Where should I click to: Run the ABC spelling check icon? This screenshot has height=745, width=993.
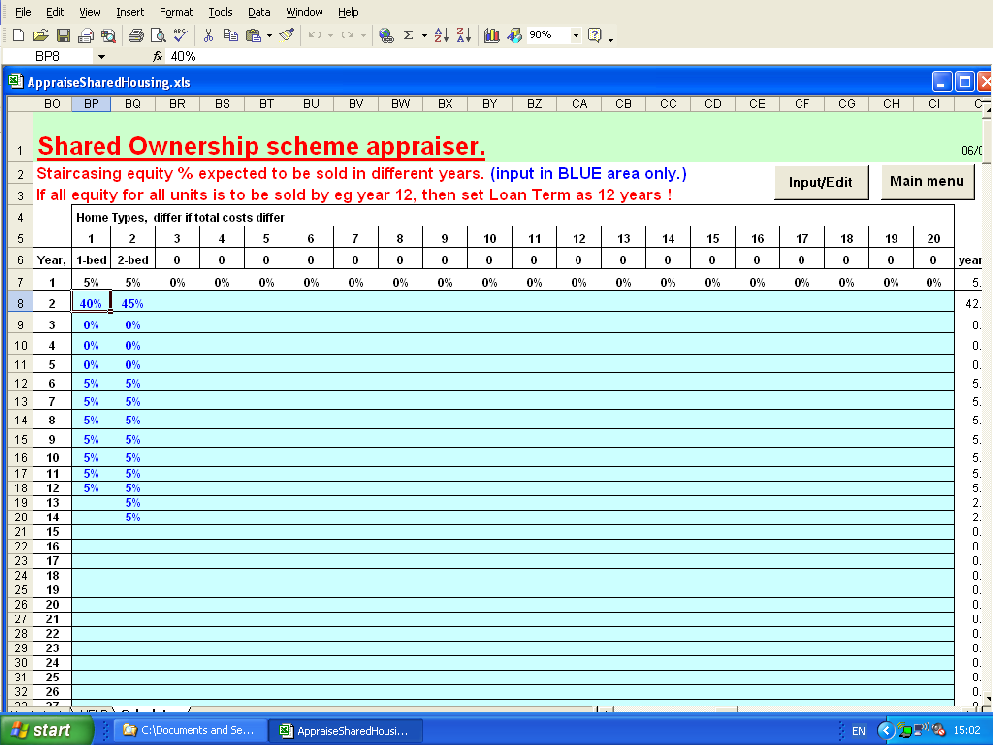point(180,35)
